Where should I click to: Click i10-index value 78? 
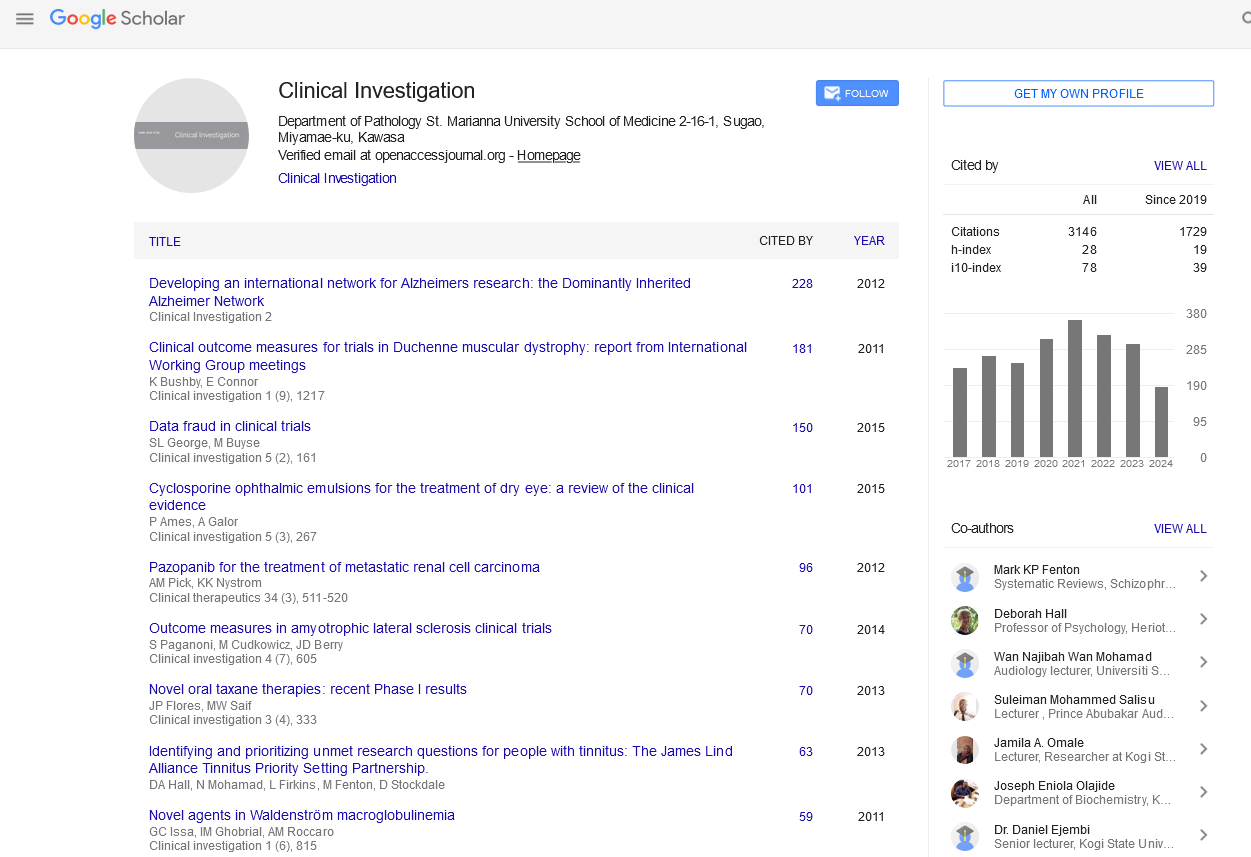pos(1089,268)
